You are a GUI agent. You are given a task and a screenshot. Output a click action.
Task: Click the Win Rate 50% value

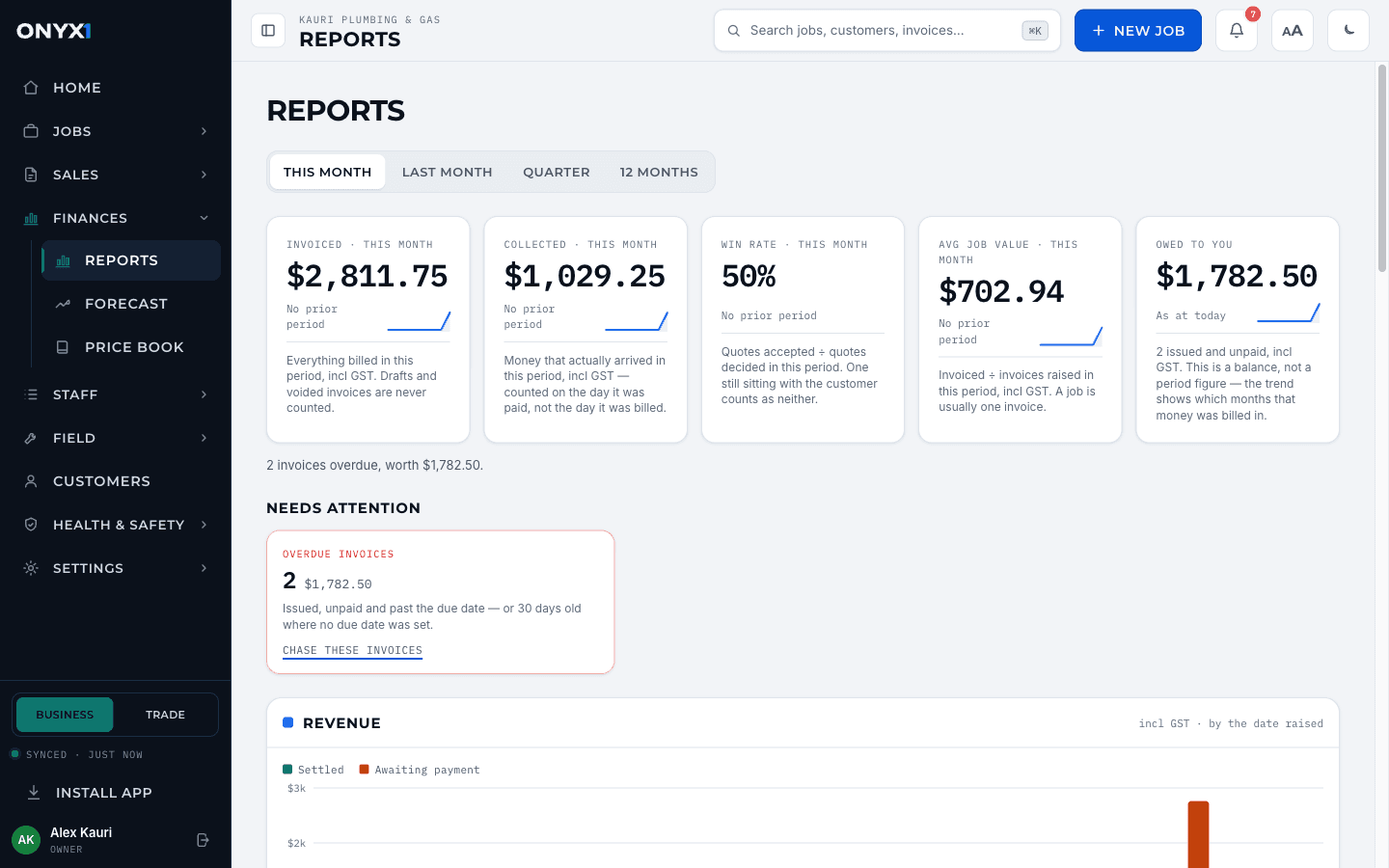pos(749,277)
